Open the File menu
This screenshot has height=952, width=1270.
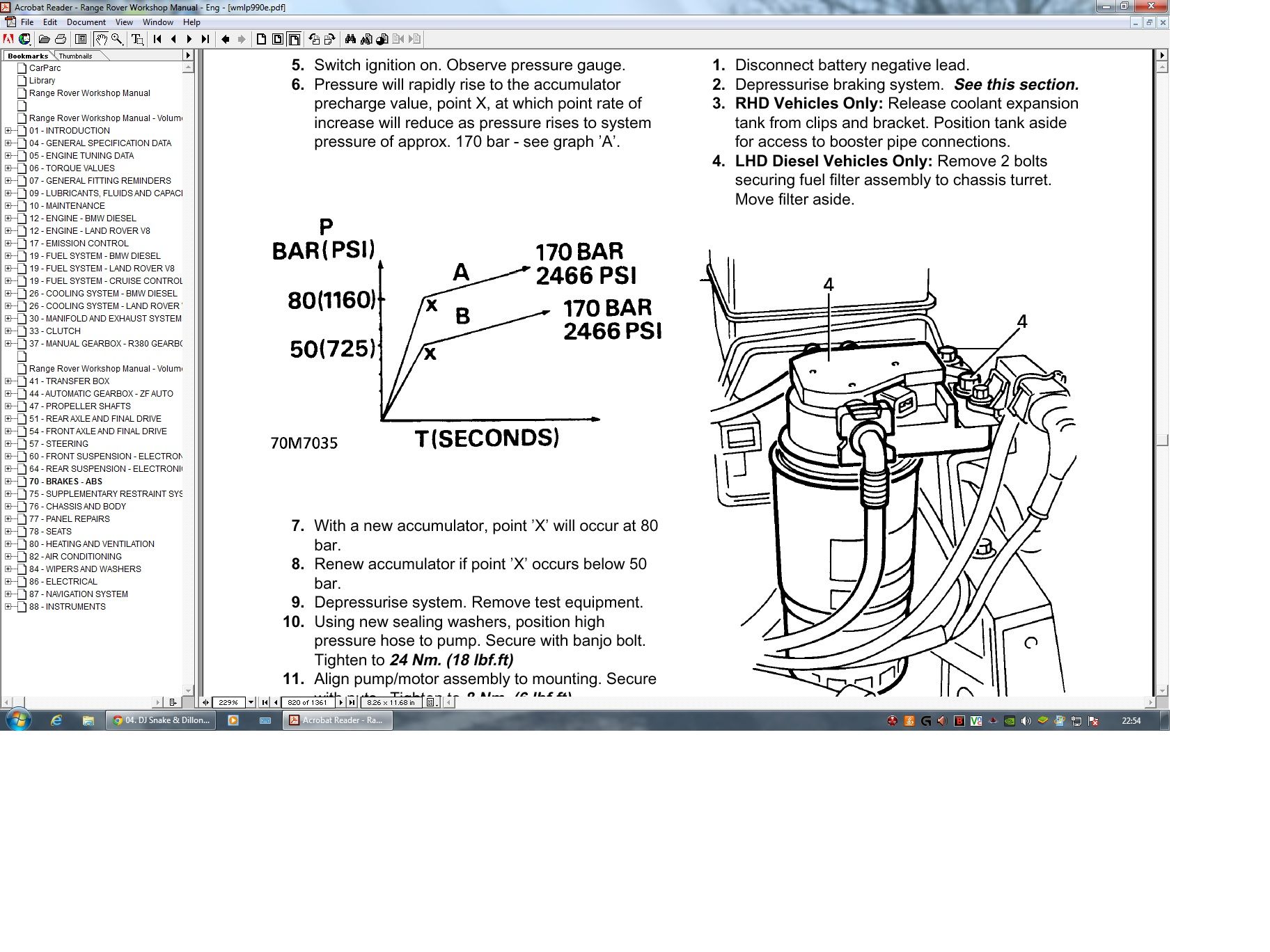point(27,22)
